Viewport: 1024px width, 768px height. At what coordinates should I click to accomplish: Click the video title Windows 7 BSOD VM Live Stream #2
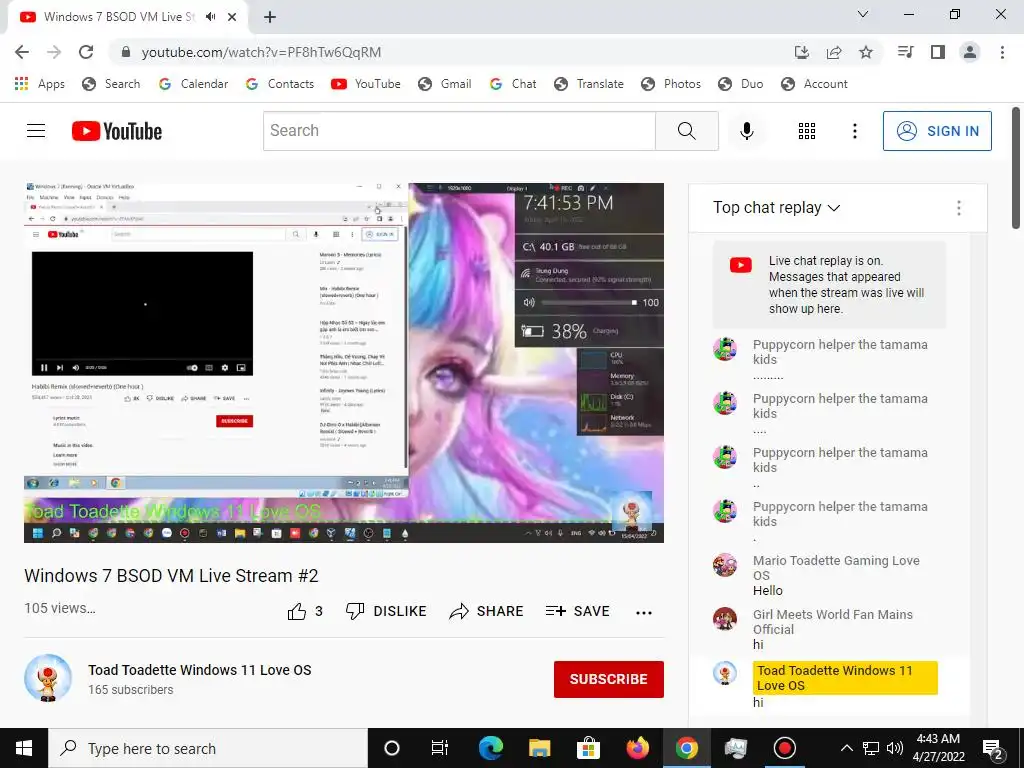171,575
